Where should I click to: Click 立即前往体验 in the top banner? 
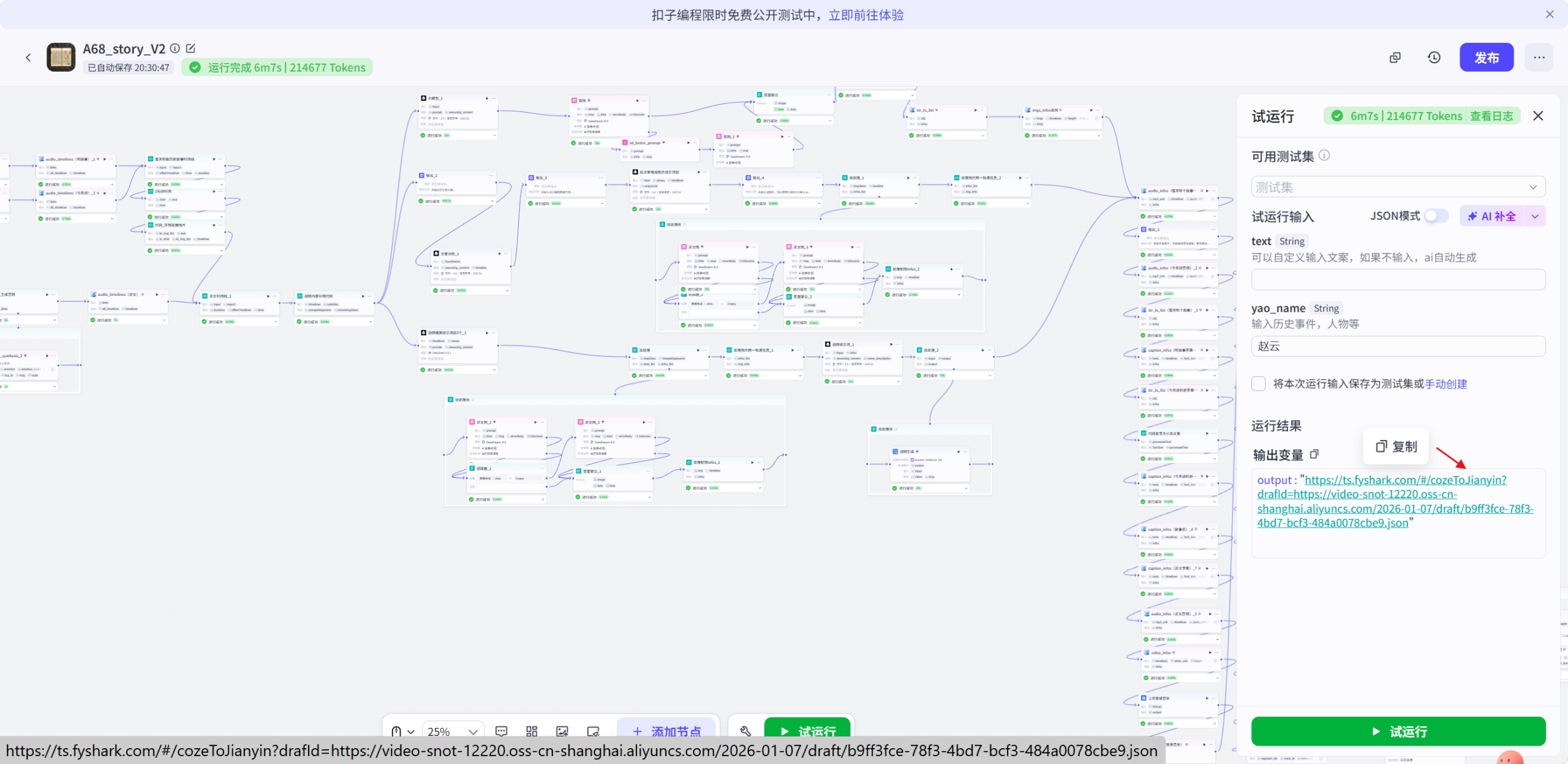[x=865, y=14]
